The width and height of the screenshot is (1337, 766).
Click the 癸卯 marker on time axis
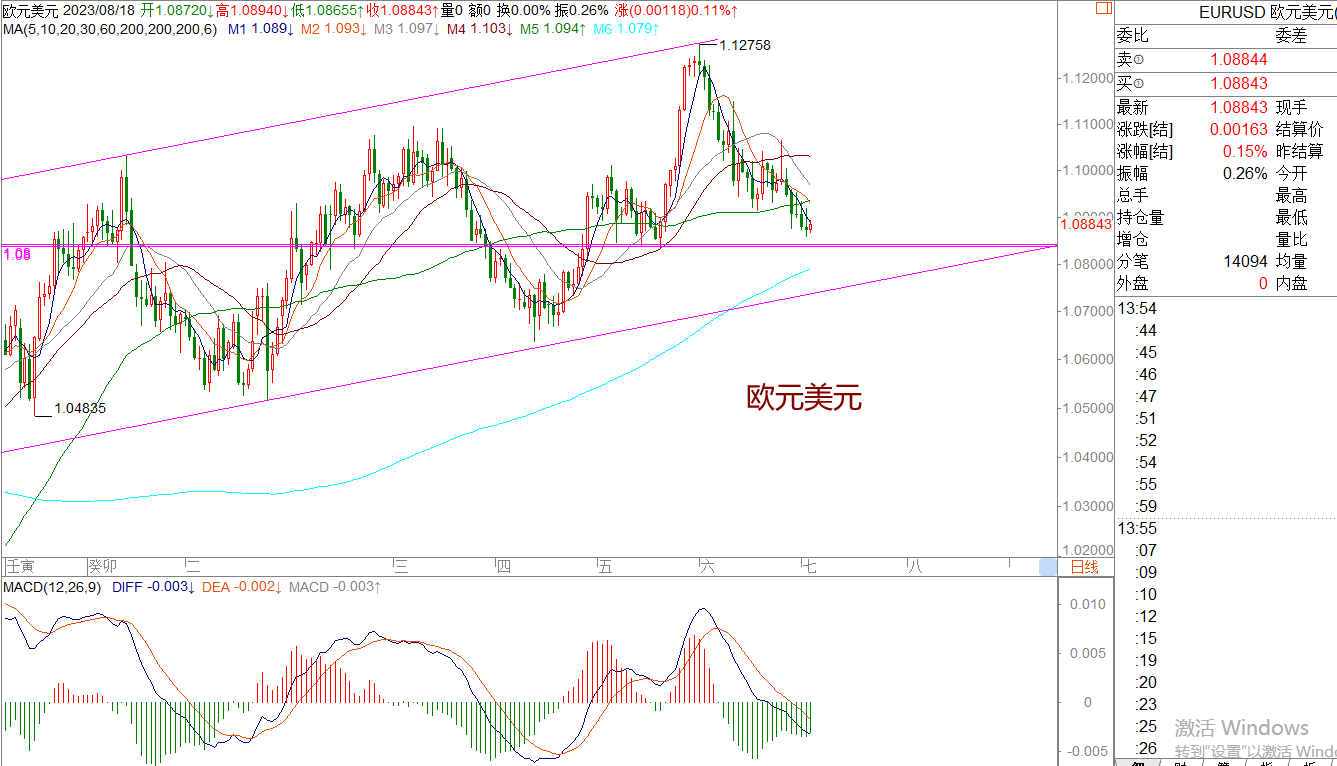click(x=103, y=567)
